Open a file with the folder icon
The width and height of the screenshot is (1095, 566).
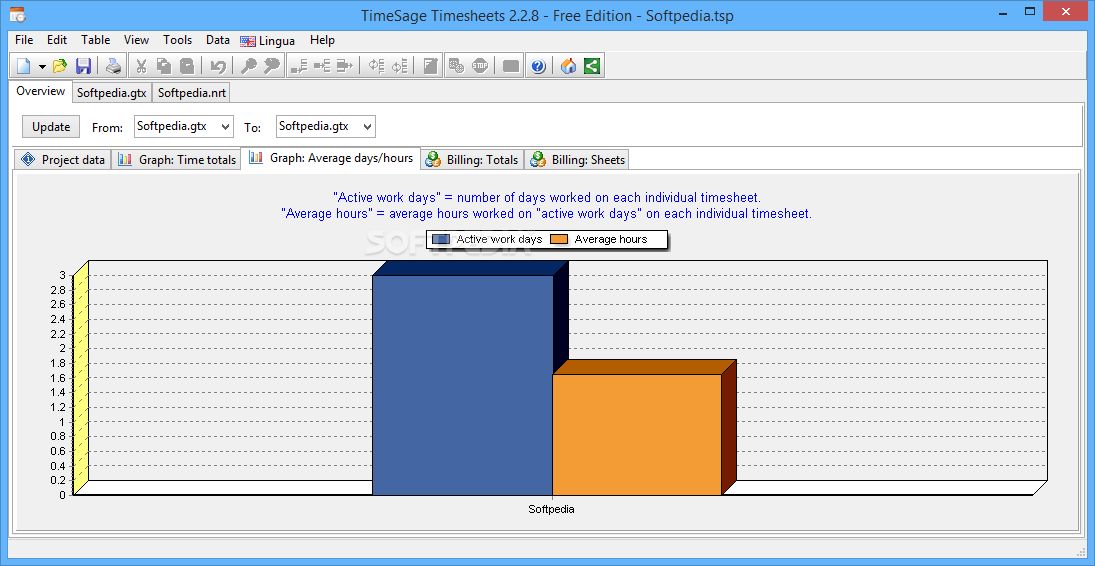pos(60,66)
